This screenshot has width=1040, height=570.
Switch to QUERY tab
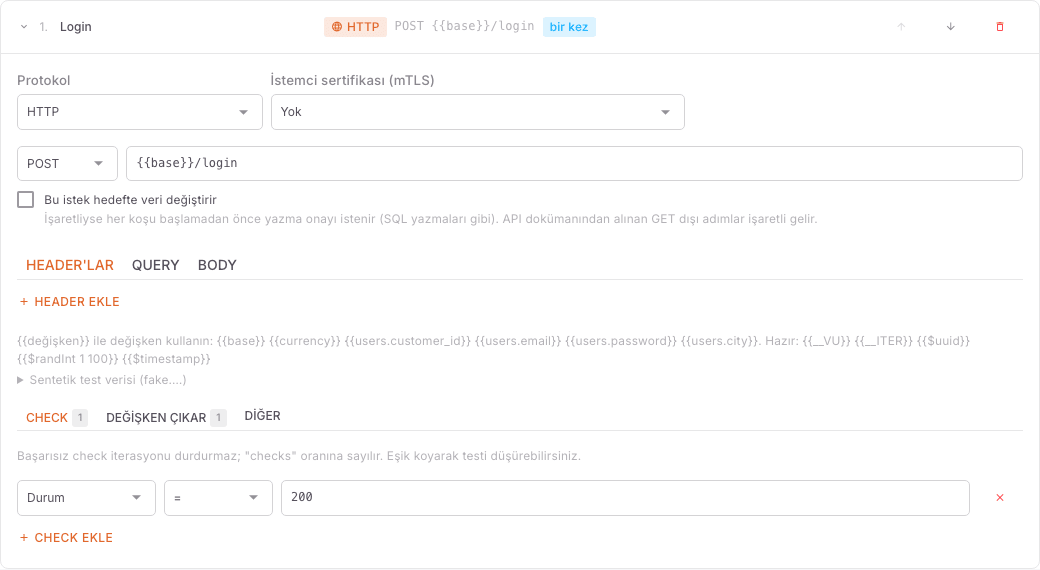coord(155,265)
